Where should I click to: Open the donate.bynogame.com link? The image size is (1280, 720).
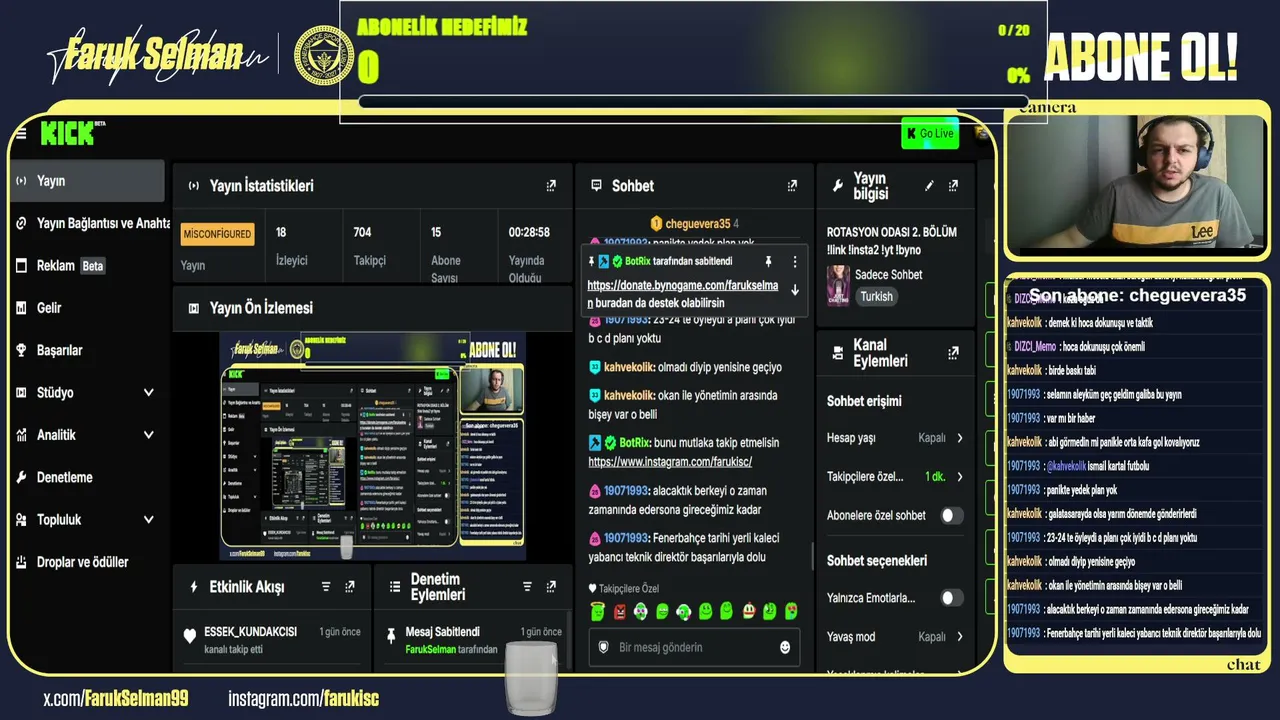(x=682, y=294)
